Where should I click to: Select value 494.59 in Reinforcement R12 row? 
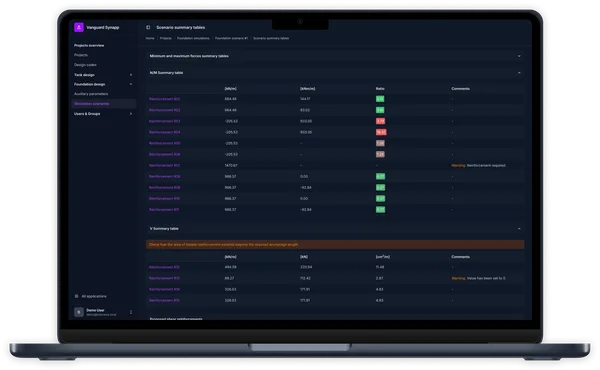point(230,267)
